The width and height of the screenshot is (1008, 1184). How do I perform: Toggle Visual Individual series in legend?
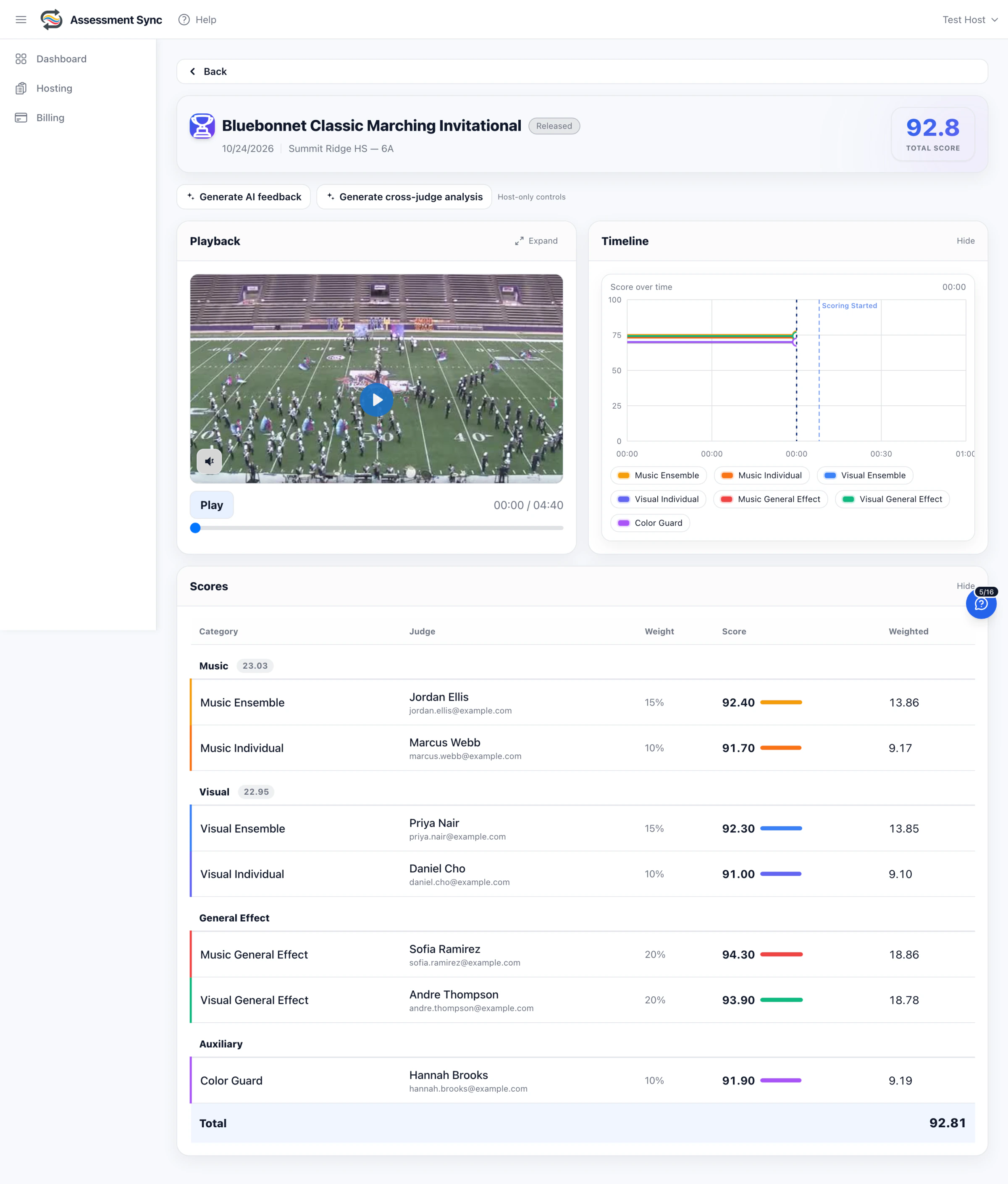point(658,499)
